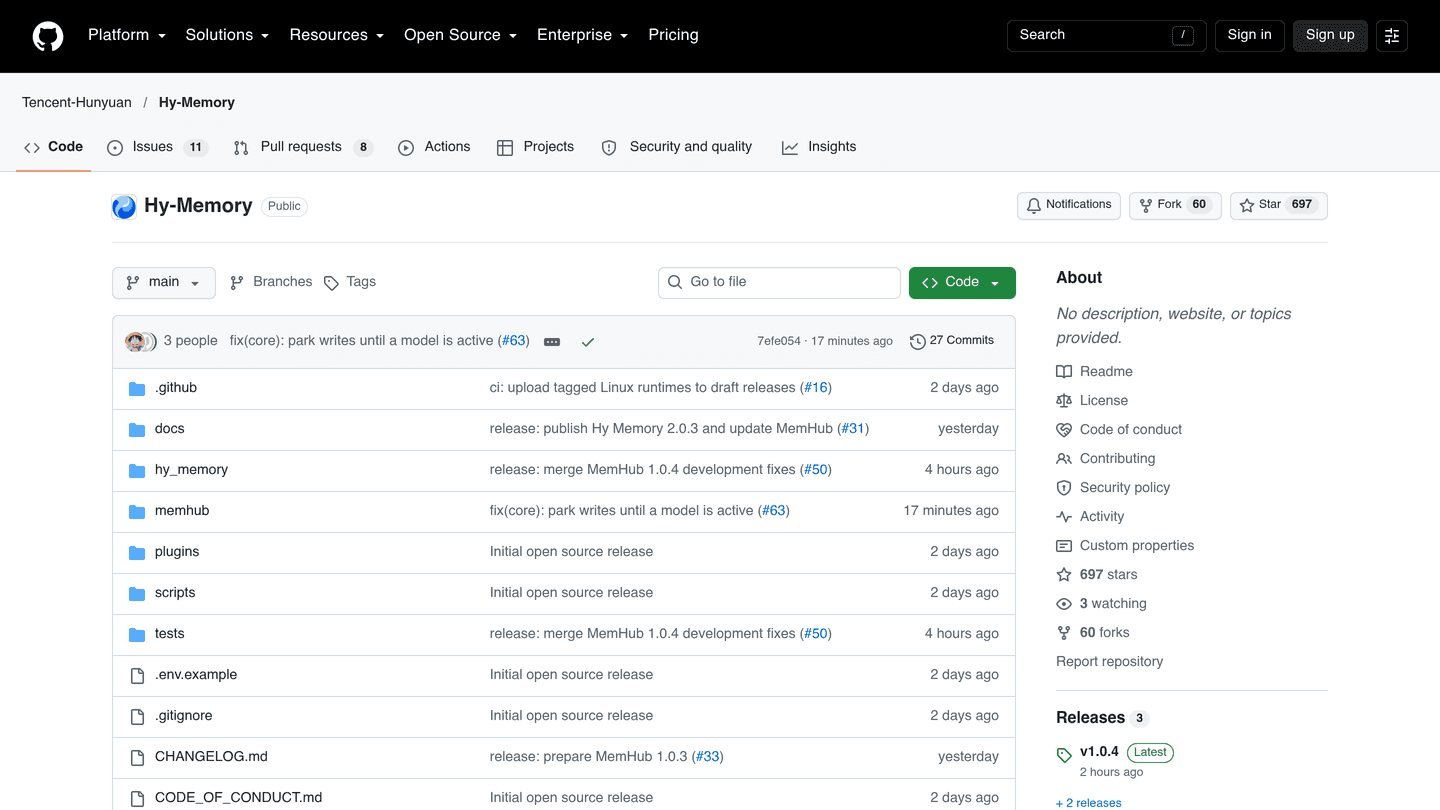Expand the Platform menu

point(126,35)
